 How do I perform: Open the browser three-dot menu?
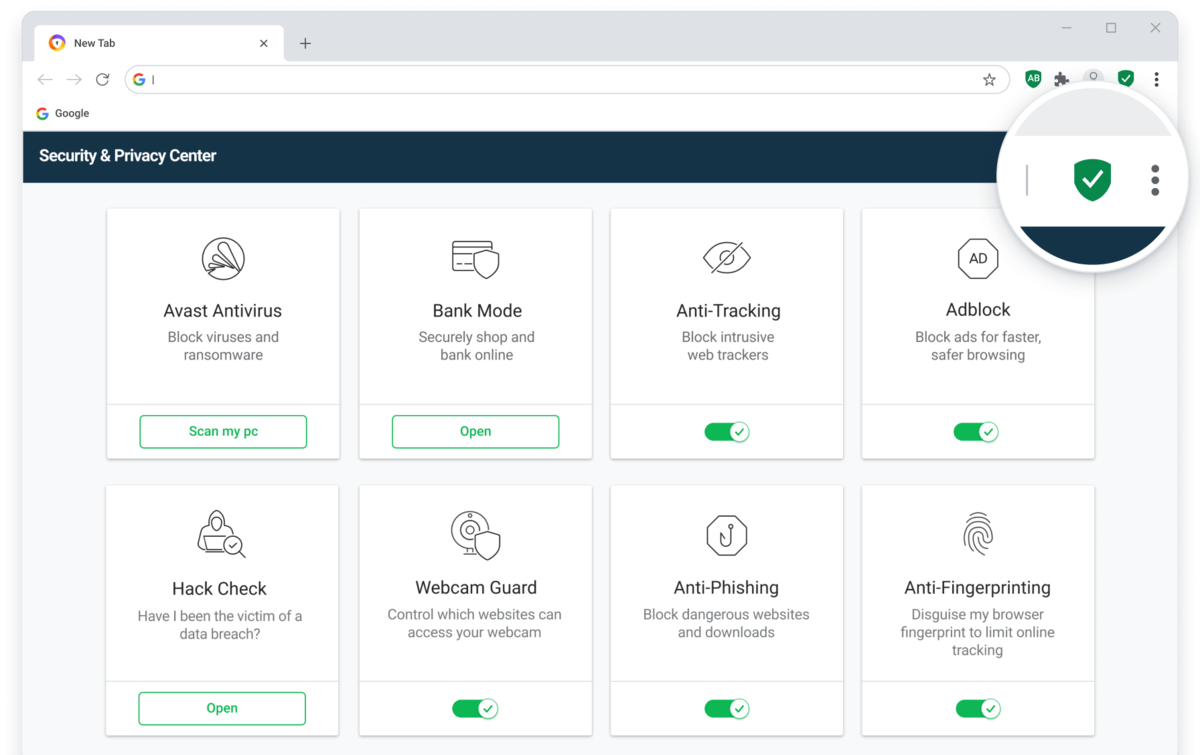pos(1156,79)
